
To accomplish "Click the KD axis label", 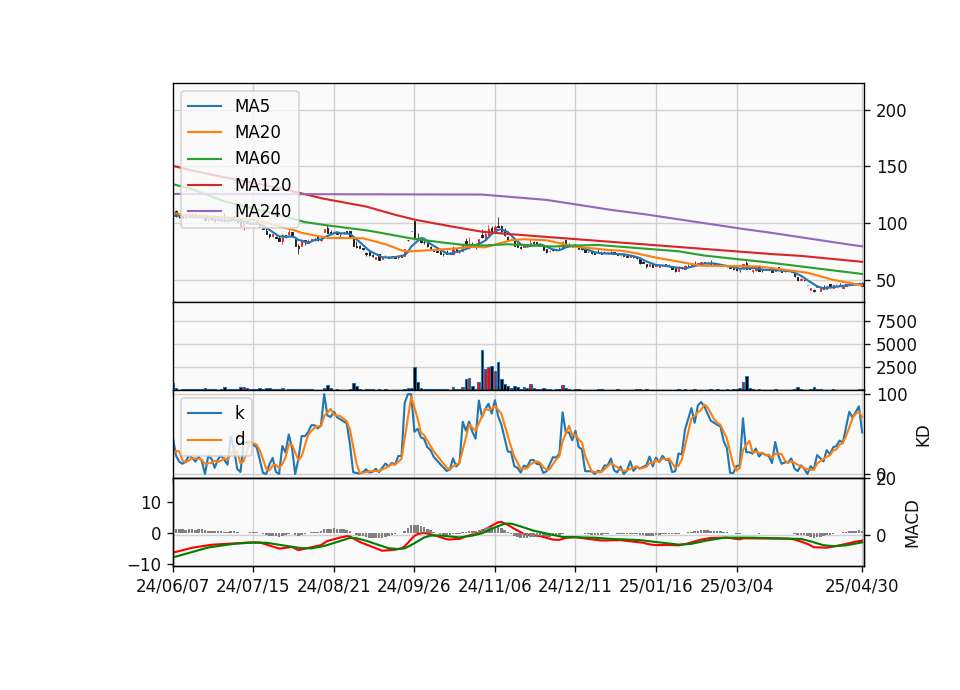I will click(x=923, y=437).
